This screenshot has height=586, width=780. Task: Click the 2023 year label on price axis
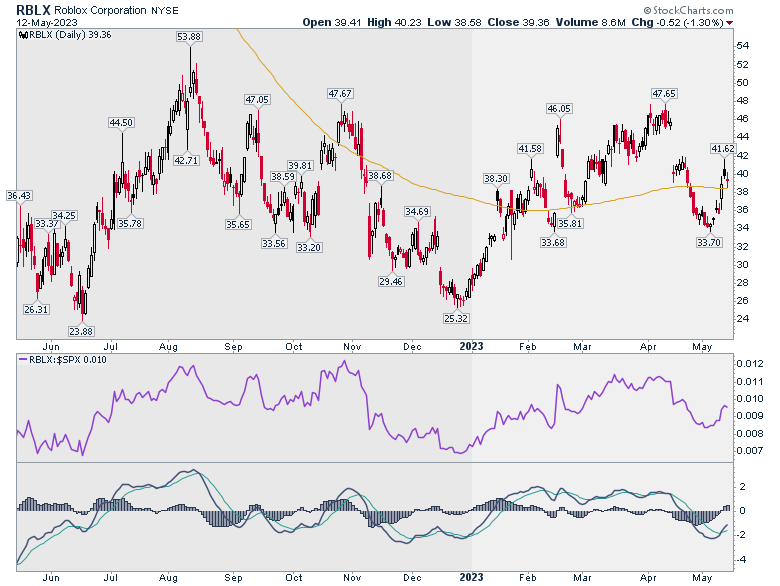point(471,346)
